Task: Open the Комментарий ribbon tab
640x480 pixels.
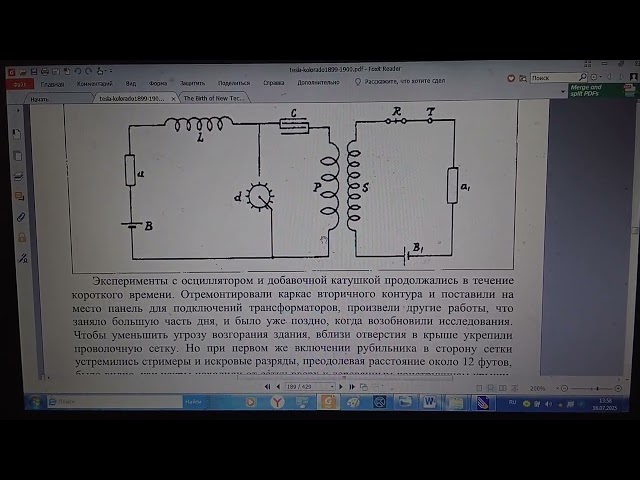Action: coord(94,83)
